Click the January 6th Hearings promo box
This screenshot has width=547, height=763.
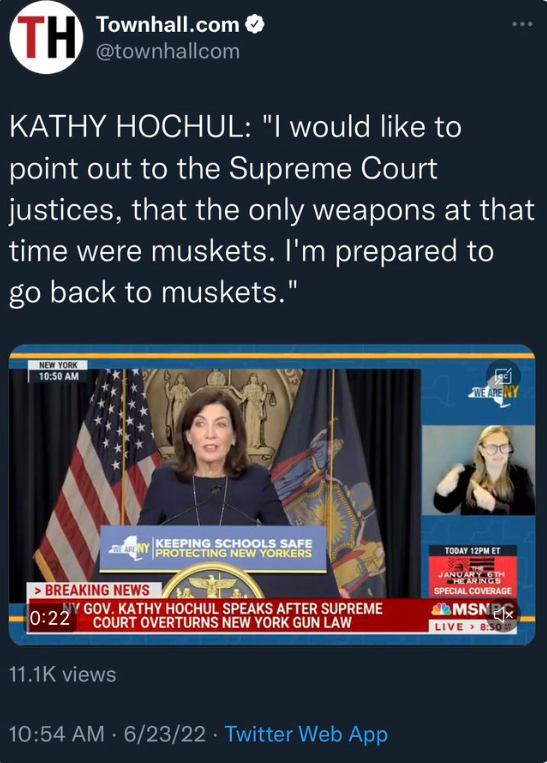pos(473,571)
